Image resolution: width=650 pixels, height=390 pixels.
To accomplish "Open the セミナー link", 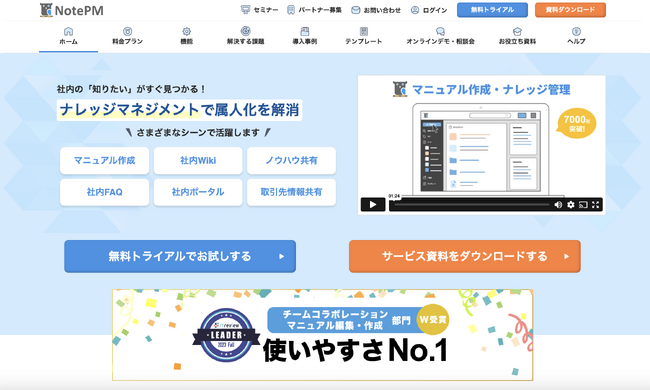I will tap(260, 10).
